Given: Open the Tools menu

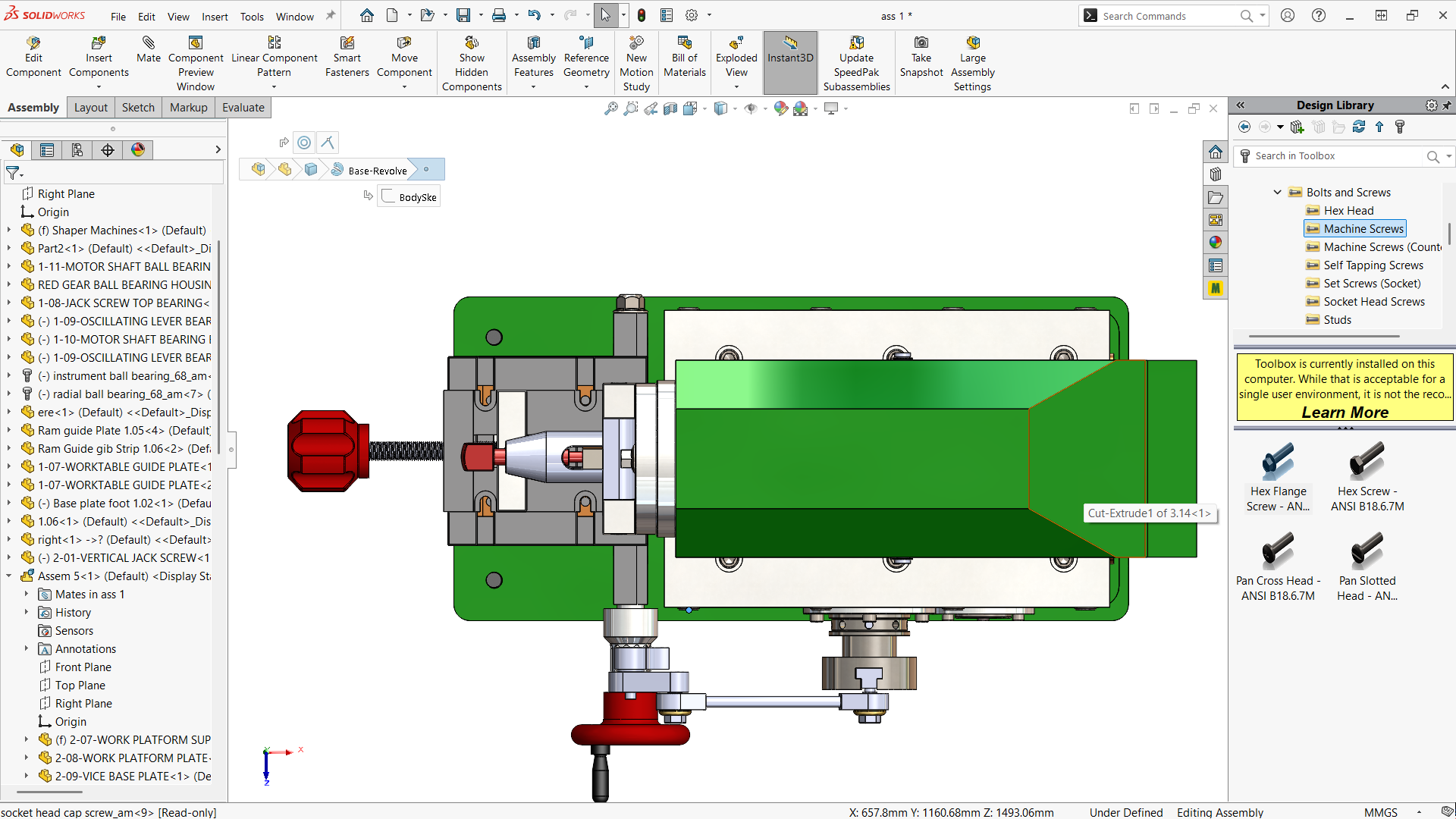Looking at the screenshot, I should [x=252, y=16].
